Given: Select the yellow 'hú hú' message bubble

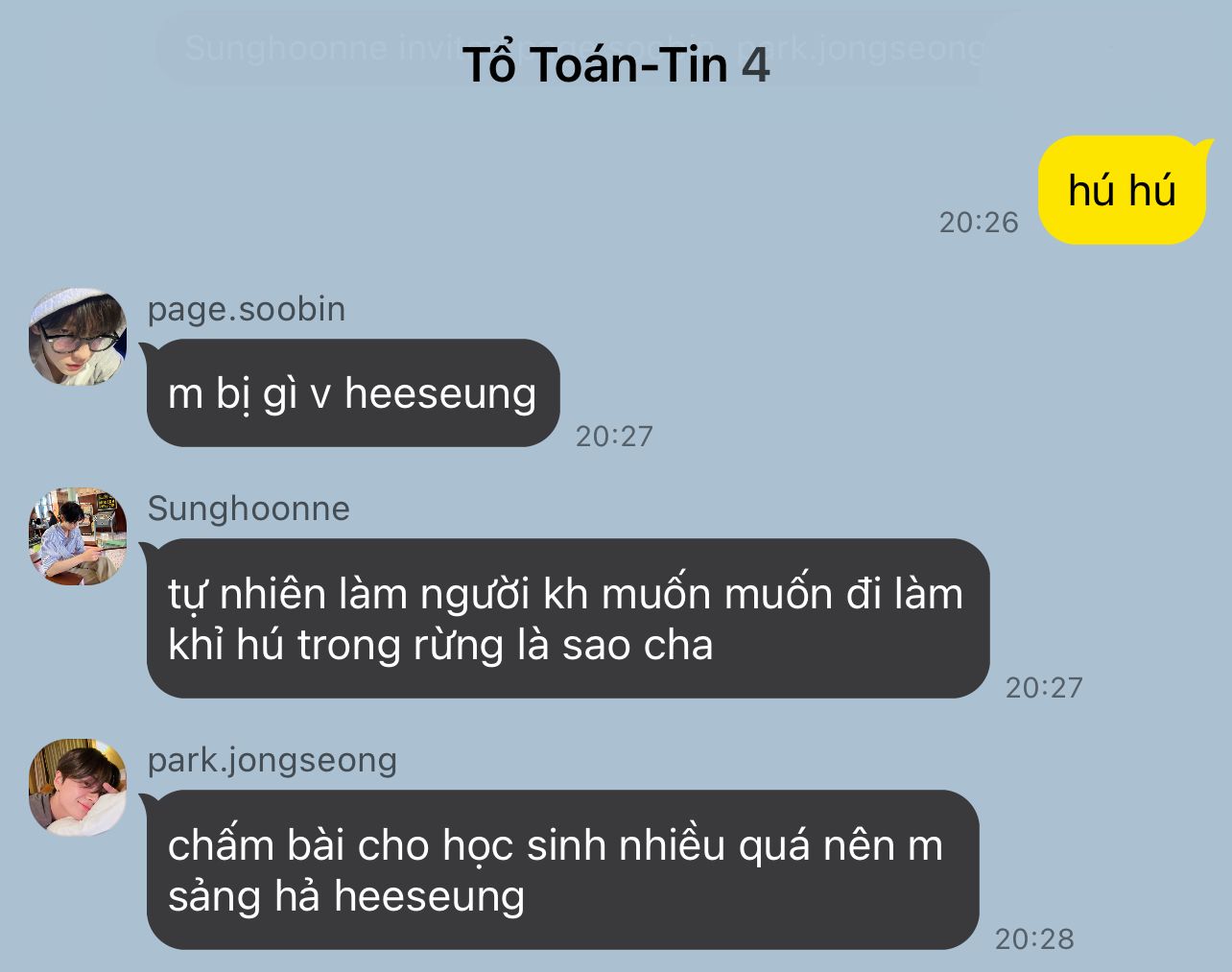Looking at the screenshot, I should pyautogui.click(x=1122, y=190).
